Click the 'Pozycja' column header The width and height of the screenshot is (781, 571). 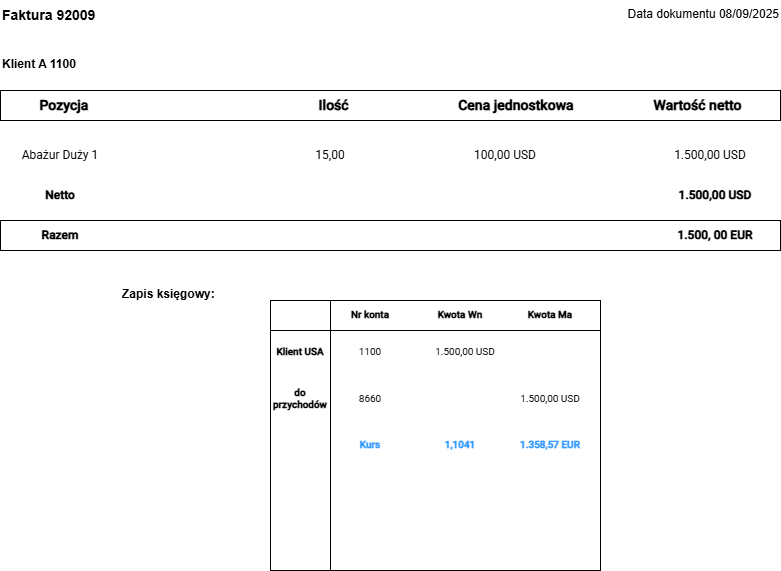click(64, 106)
